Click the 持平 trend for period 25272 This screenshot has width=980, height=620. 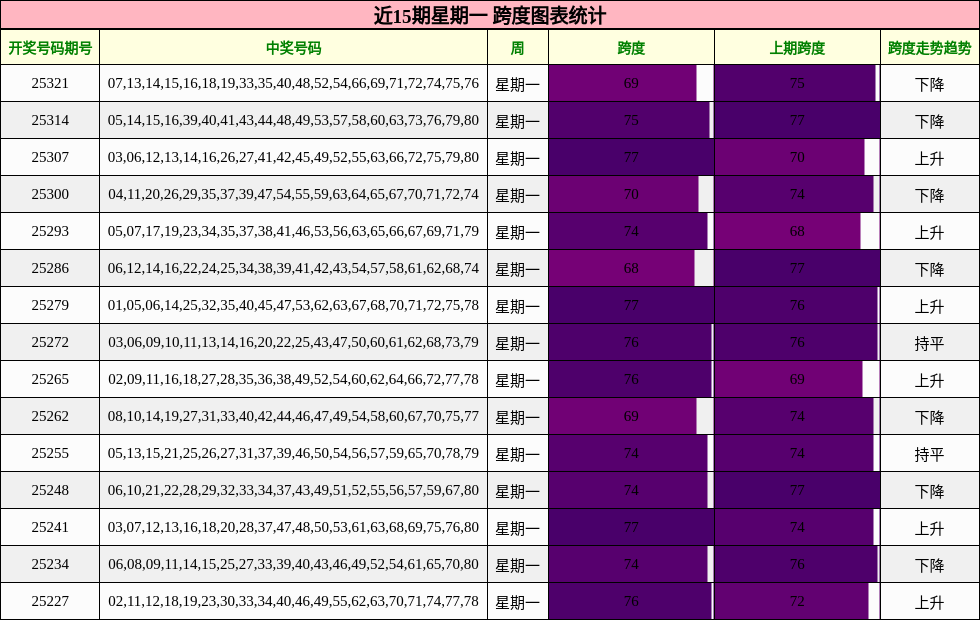click(928, 343)
